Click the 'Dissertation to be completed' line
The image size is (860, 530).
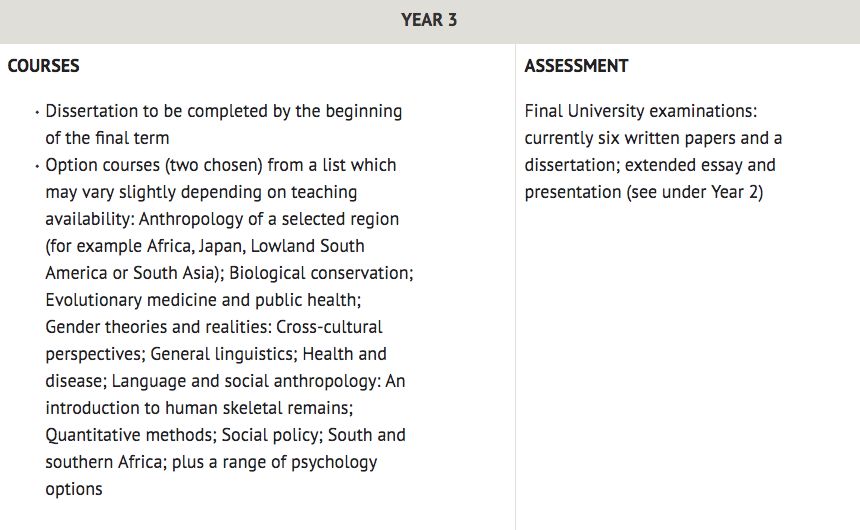click(224, 111)
